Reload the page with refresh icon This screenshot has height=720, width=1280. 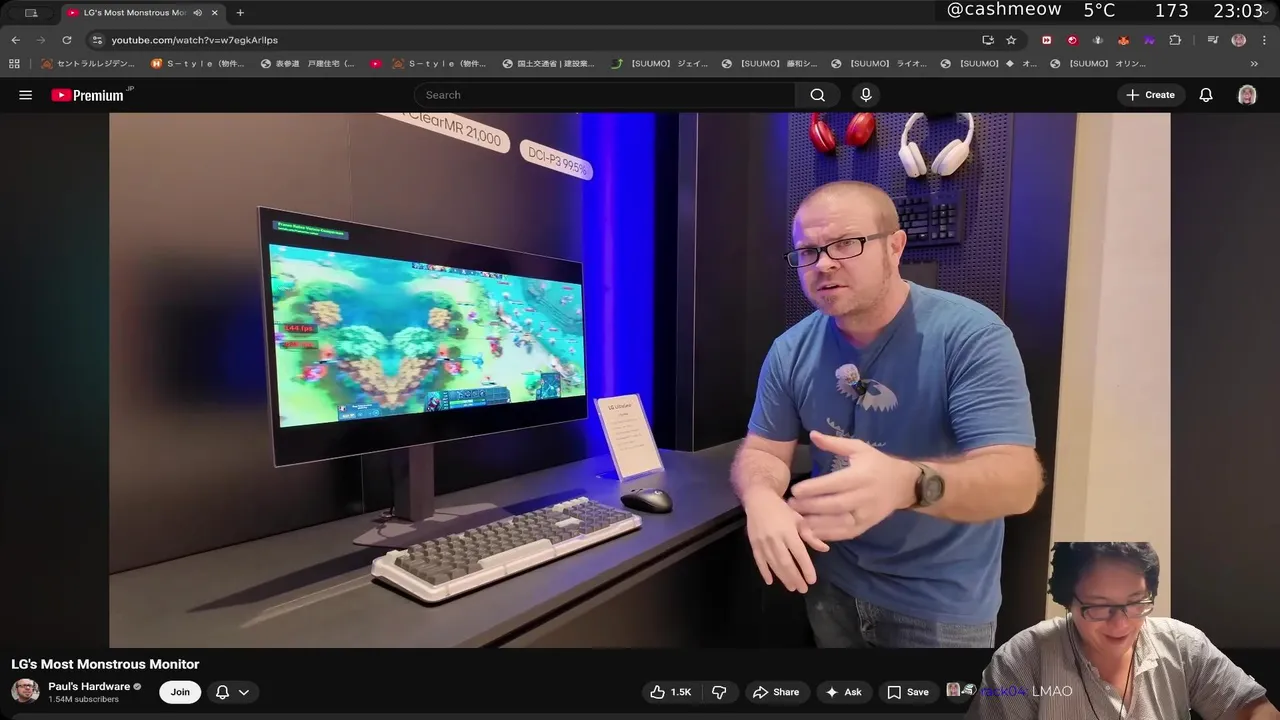pos(67,40)
